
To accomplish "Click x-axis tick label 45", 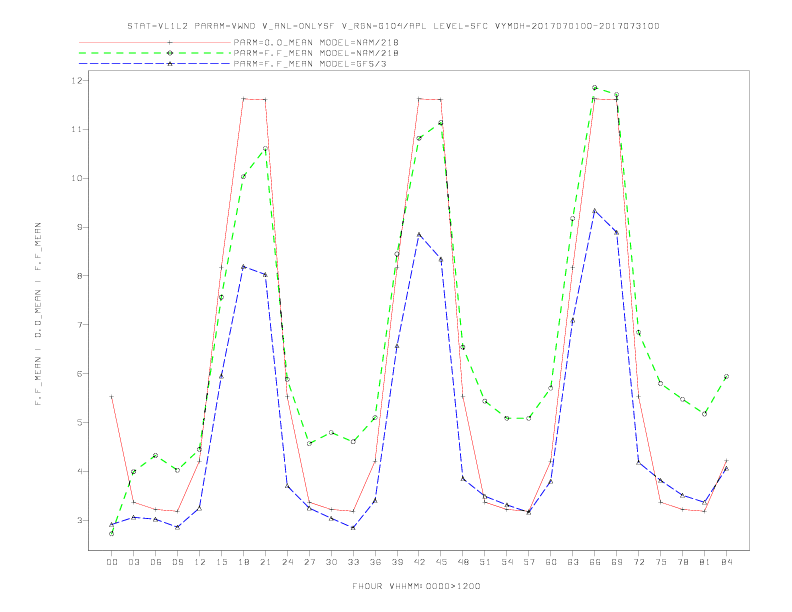I will (x=441, y=562).
